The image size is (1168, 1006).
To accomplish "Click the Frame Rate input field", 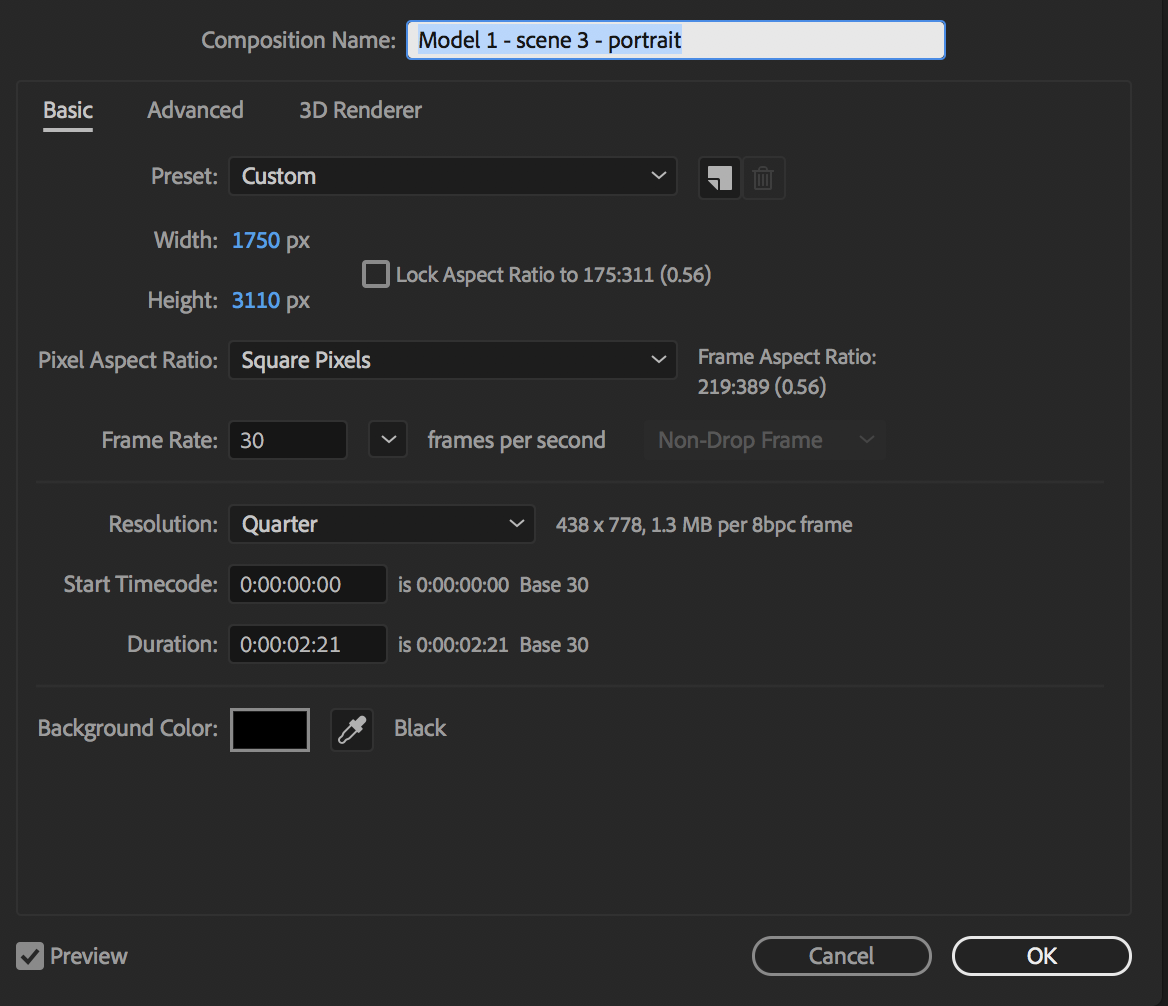I will 288,440.
